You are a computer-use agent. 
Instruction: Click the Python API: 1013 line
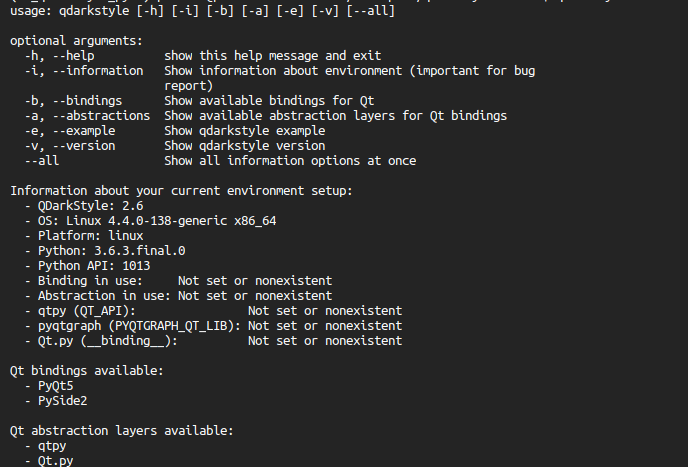(x=87, y=266)
